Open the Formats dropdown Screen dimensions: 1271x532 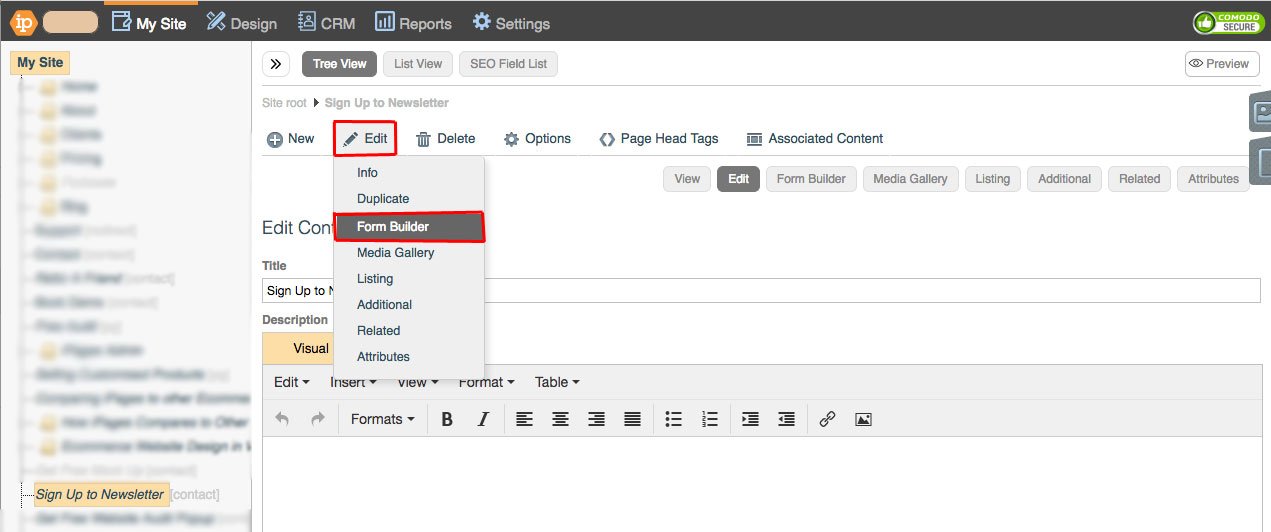[x=382, y=420]
